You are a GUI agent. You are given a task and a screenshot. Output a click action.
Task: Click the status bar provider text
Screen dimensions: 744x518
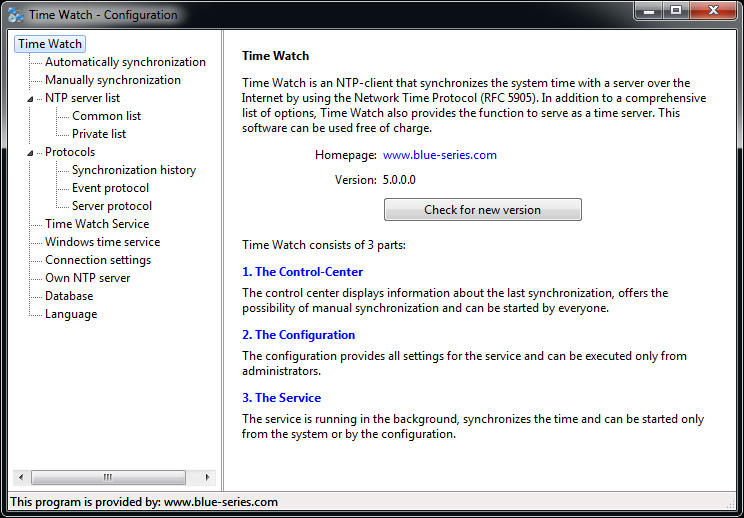[x=144, y=502]
